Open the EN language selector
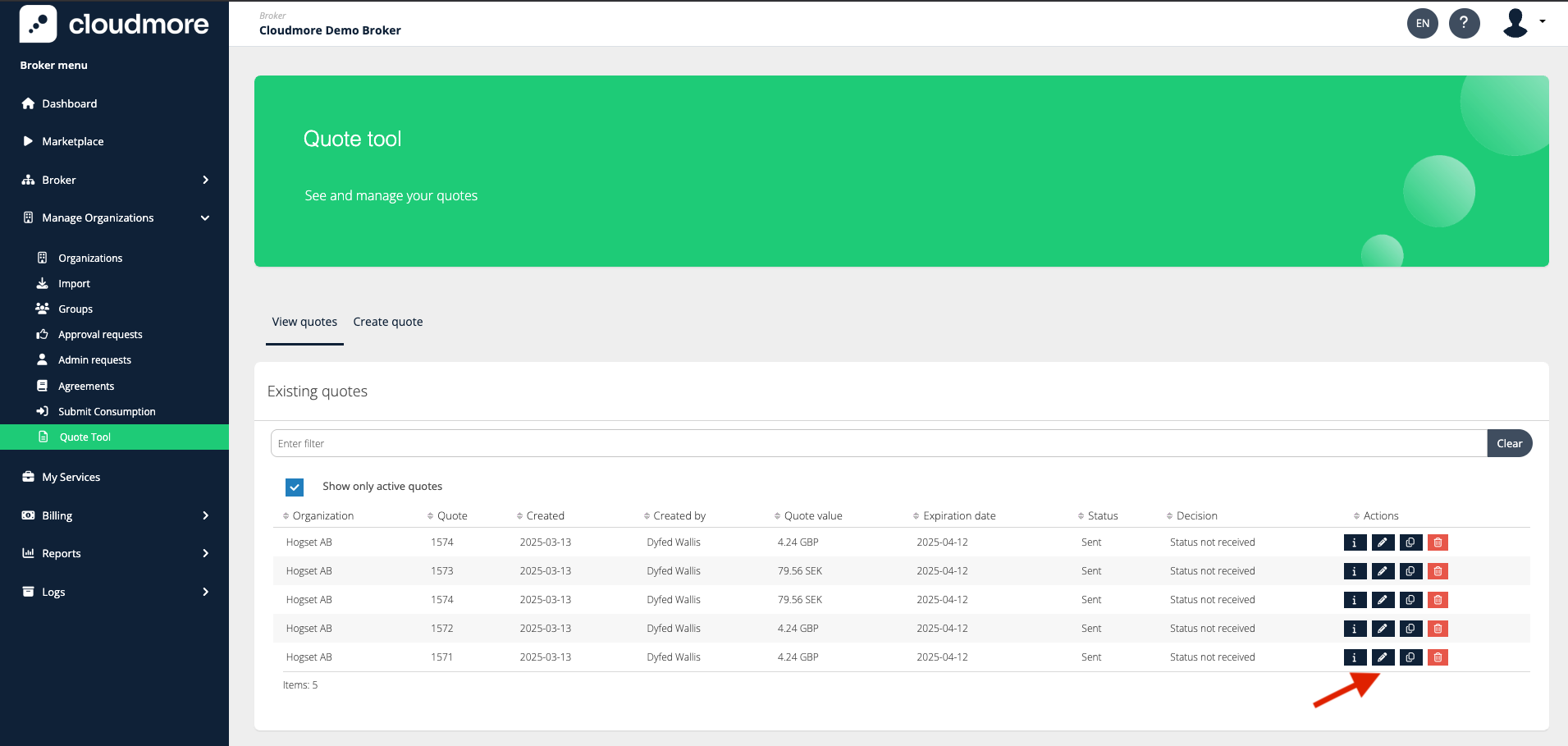 coord(1422,23)
